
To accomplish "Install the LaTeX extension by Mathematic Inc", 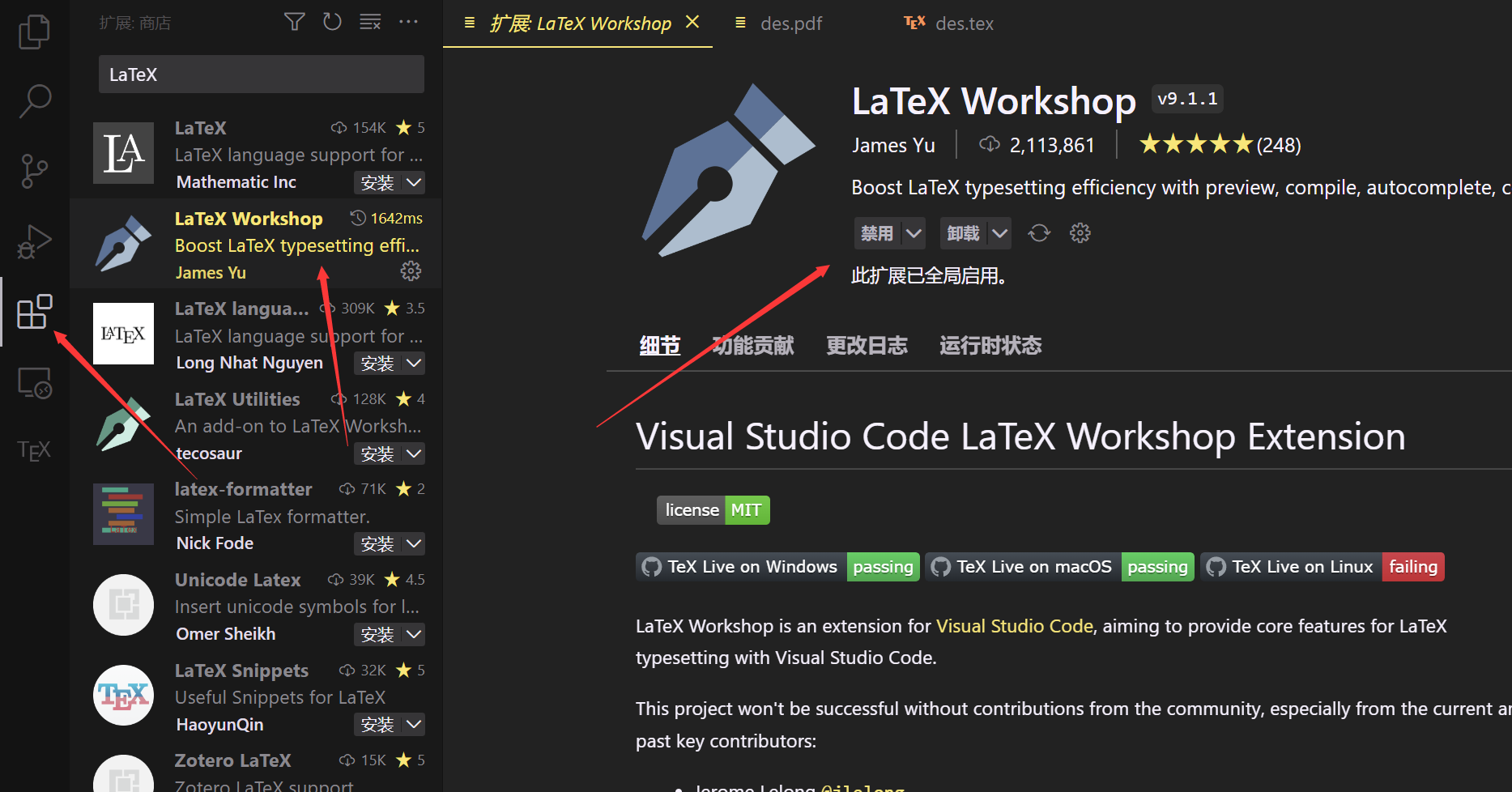I will coord(377,182).
